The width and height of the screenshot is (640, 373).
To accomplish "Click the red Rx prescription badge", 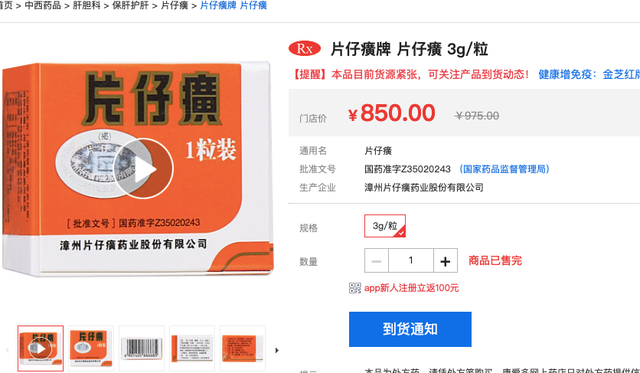I will [304, 49].
